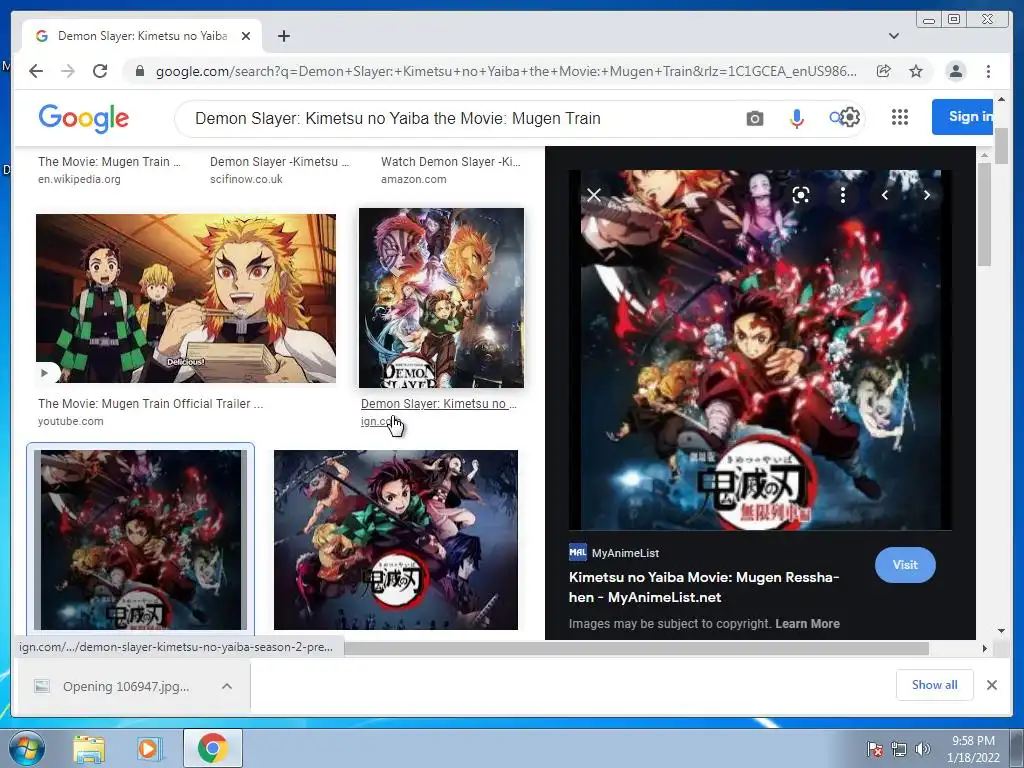
Task: Open Kimetsu no Yaiba MyAnimeList title link
Action: pyautogui.click(x=703, y=587)
